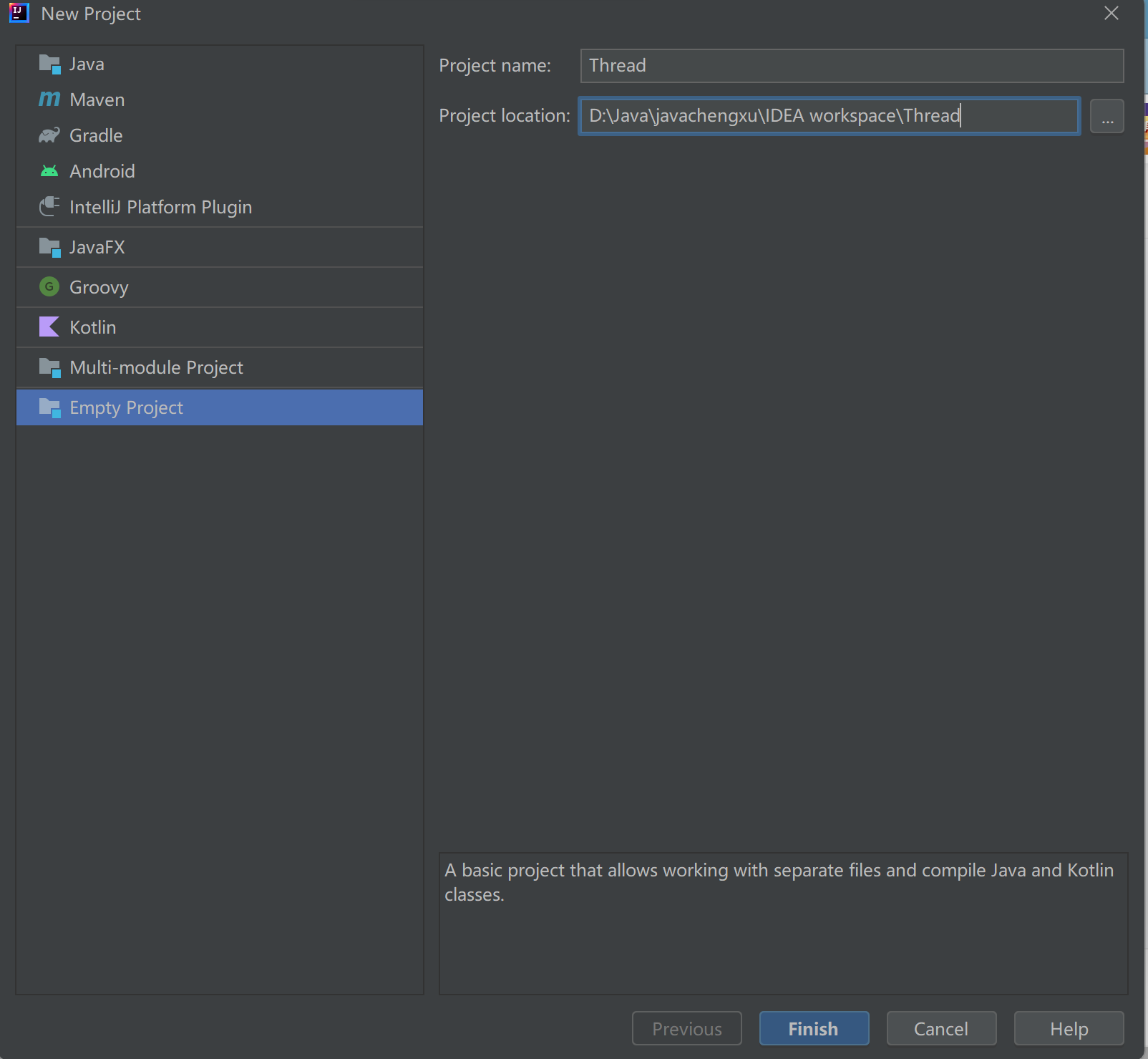The height and width of the screenshot is (1059, 1148).
Task: Click the IntelliJ Platform Plugin plug icon
Action: [49, 206]
